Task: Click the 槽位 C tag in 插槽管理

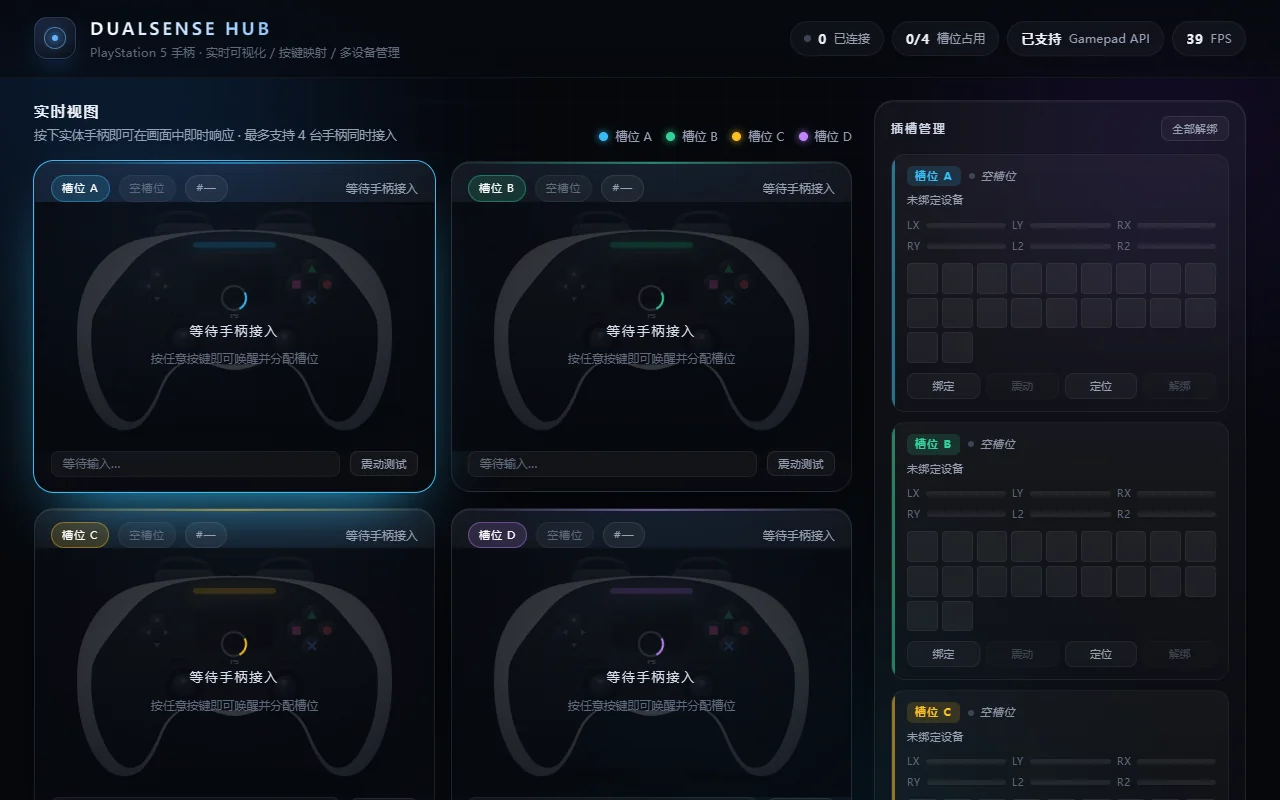Action: (934, 712)
